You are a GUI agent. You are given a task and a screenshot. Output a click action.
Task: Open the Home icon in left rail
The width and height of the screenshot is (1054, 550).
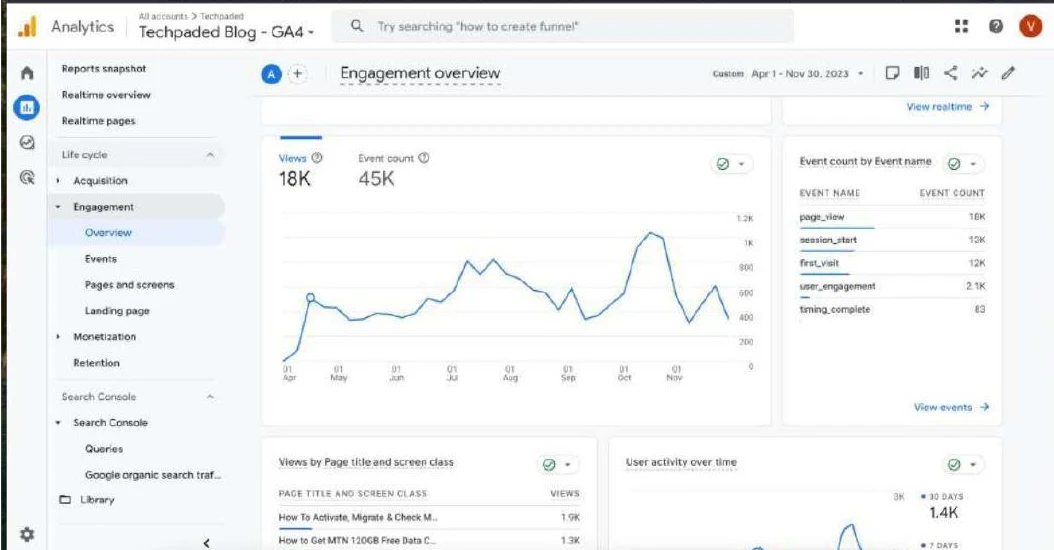[x=27, y=73]
